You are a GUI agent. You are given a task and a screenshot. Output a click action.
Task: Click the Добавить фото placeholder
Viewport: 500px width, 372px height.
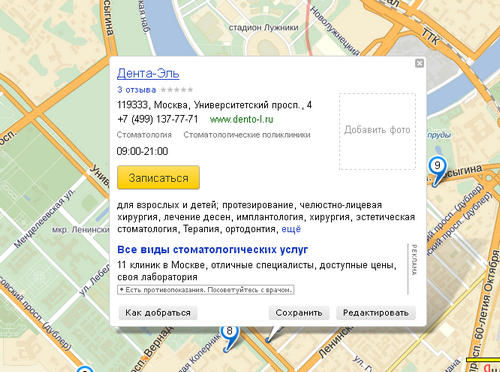point(377,131)
